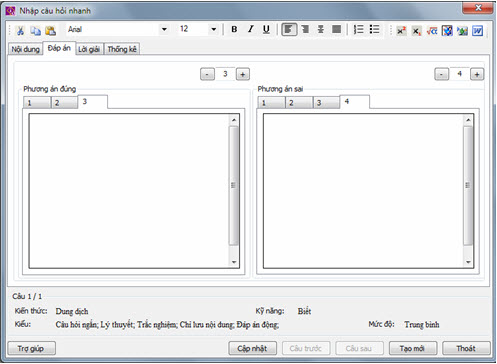Image resolution: width=497 pixels, height=364 pixels.
Task: Toggle Bold formatting
Action: [x=234, y=30]
